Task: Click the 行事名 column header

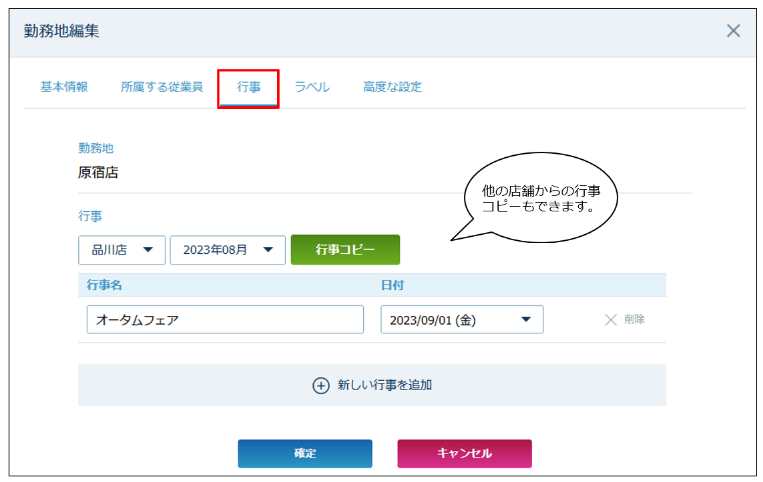Action: pyautogui.click(x=104, y=285)
